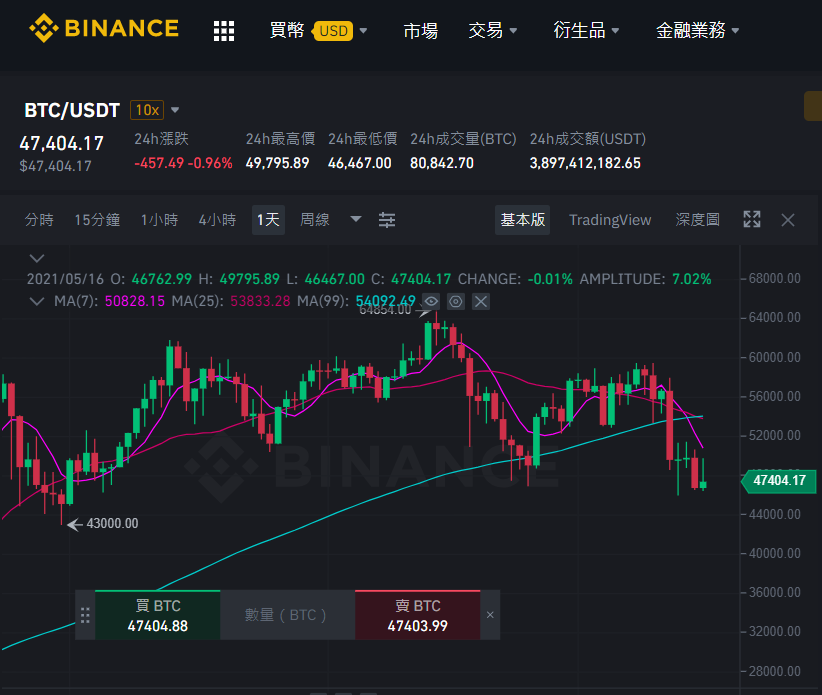
Task: Click the last price 47,404.17 in header
Action: tap(61, 144)
